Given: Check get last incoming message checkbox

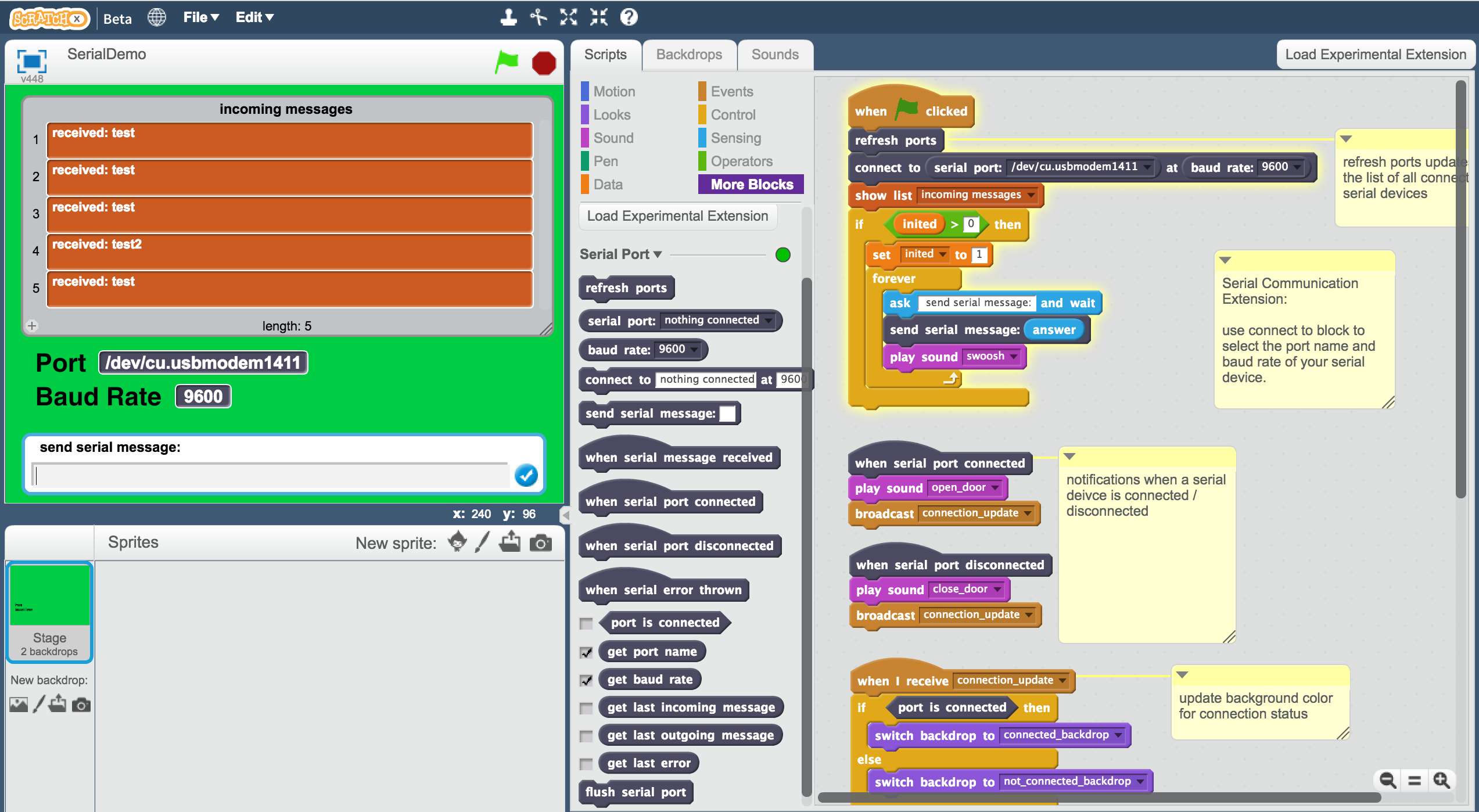Looking at the screenshot, I should pos(586,708).
